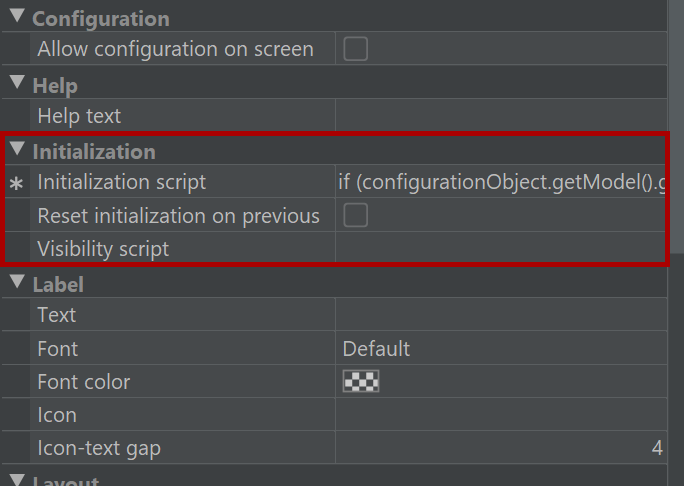Click the Help text value field
684x486 pixels.
pos(501,115)
